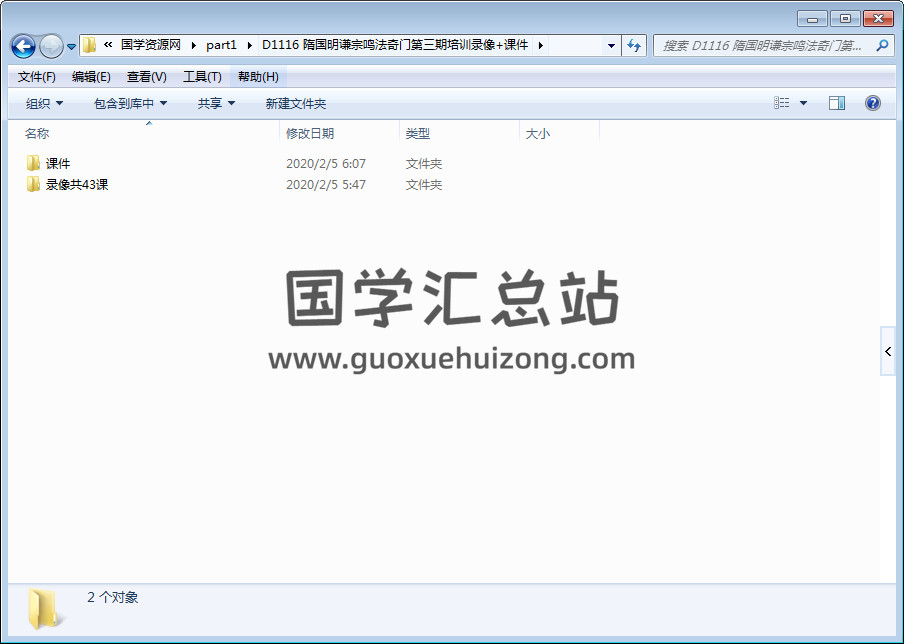This screenshot has height=644, width=904.
Task: Change view using the view mode icon
Action: 782,103
